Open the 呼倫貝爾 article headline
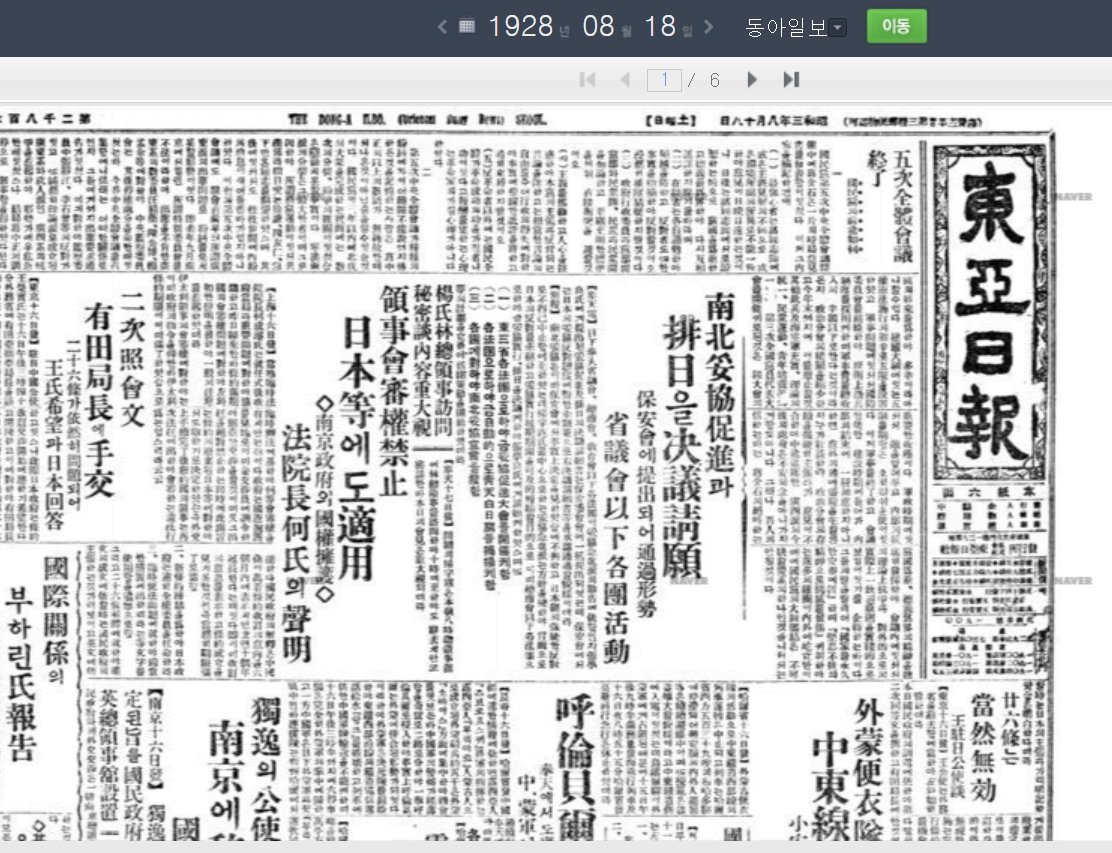This screenshot has width=1112, height=853. pos(576,767)
